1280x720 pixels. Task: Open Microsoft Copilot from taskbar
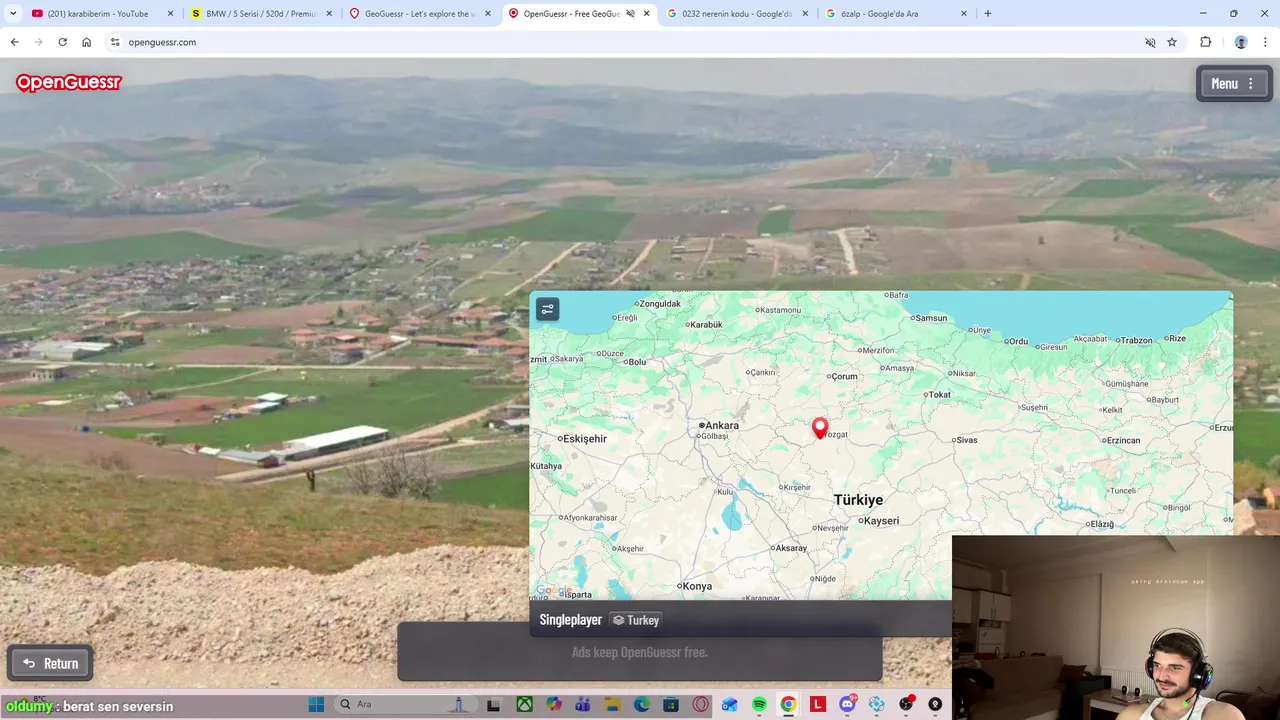(x=554, y=704)
